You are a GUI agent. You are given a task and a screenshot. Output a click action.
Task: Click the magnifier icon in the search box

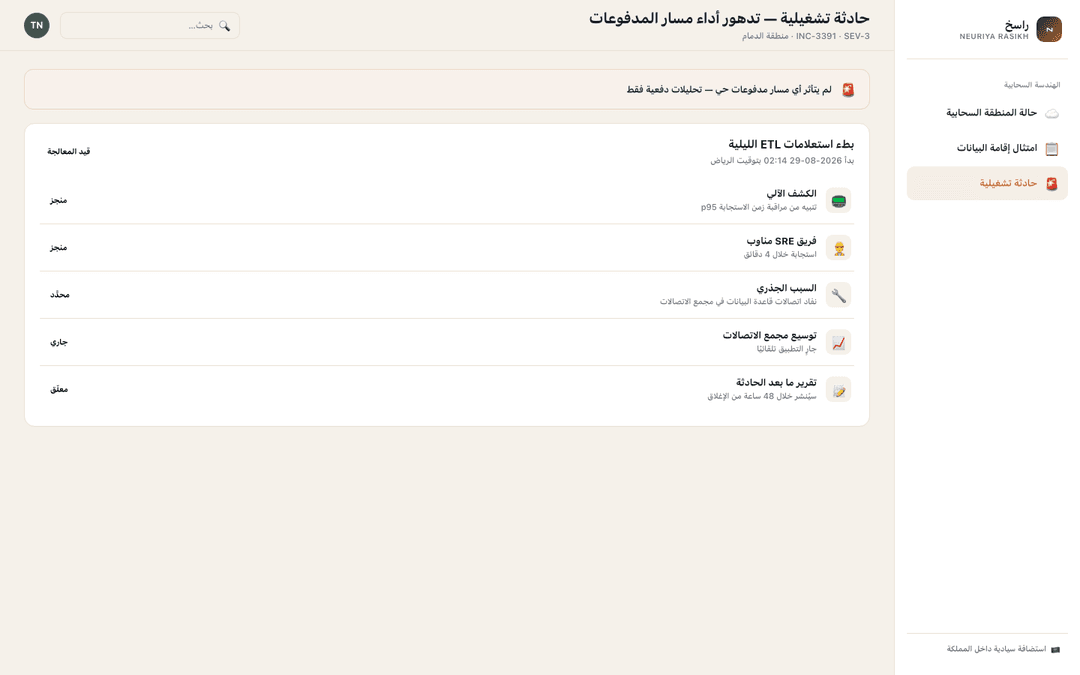click(x=225, y=25)
